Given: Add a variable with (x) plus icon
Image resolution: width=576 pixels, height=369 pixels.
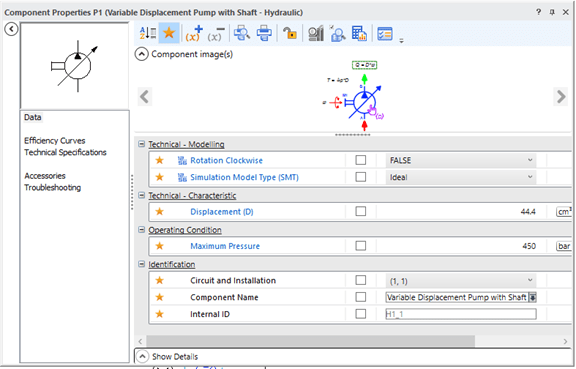Looking at the screenshot, I should (x=194, y=33).
